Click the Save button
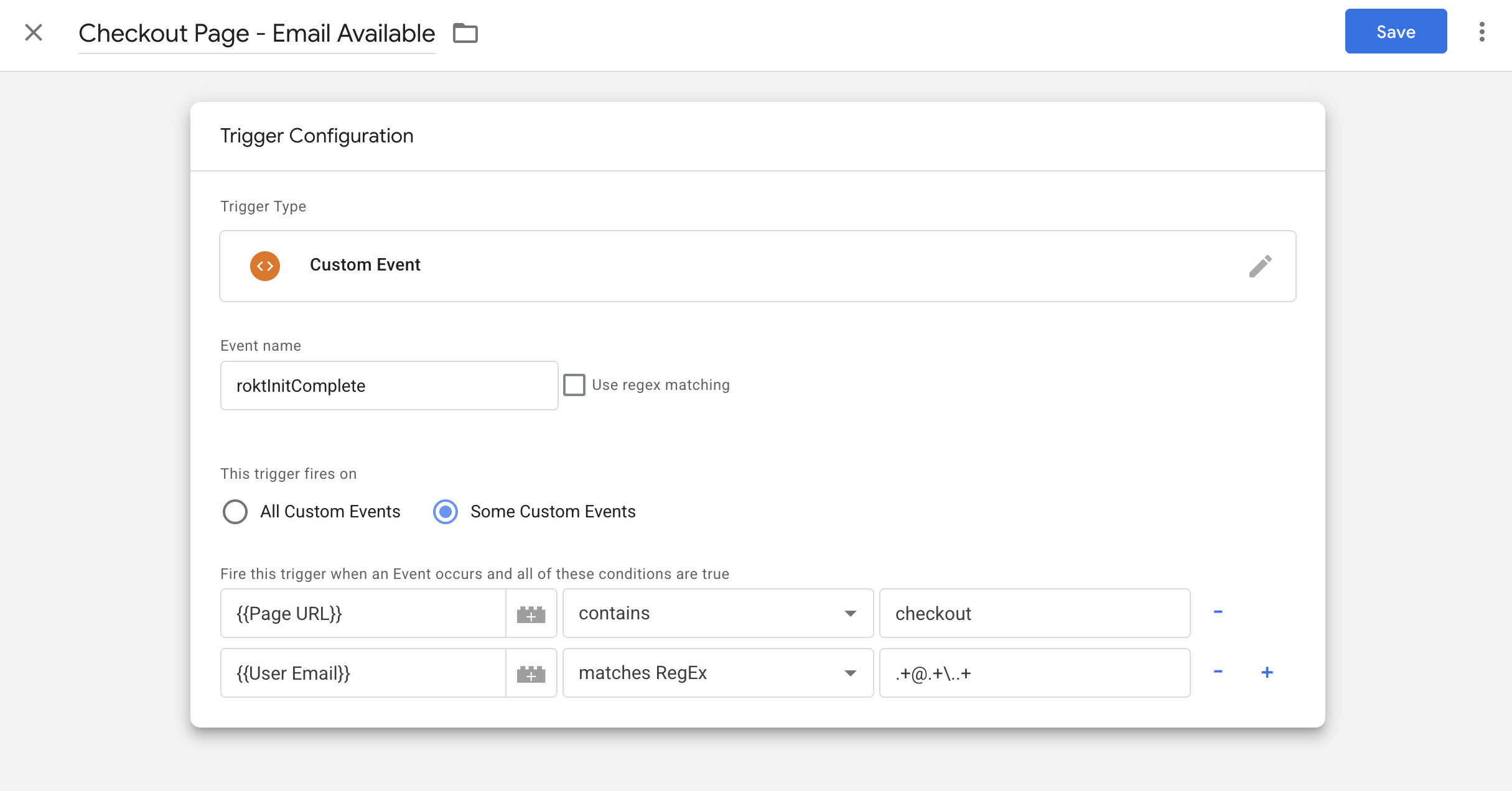Image resolution: width=1512 pixels, height=791 pixels. pos(1395,31)
